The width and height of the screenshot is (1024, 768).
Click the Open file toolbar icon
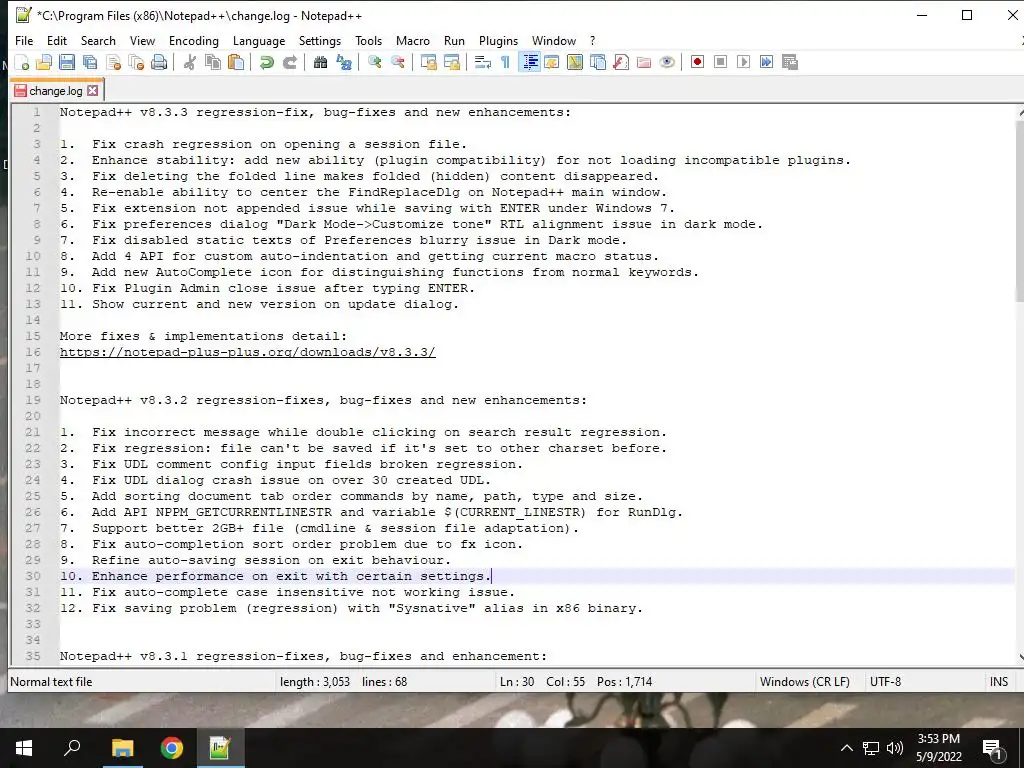[44, 62]
